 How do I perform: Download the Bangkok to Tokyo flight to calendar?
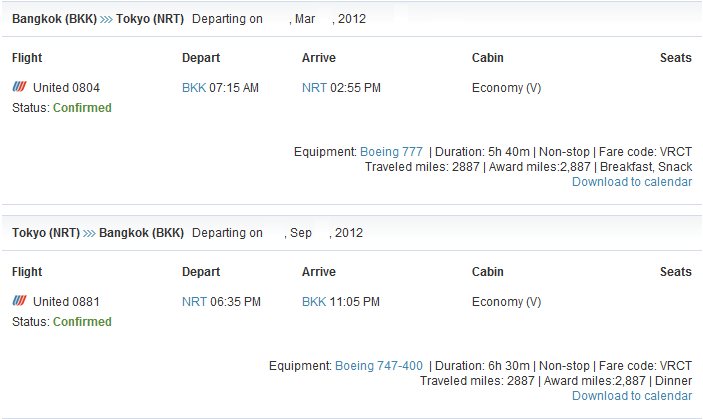tap(632, 182)
